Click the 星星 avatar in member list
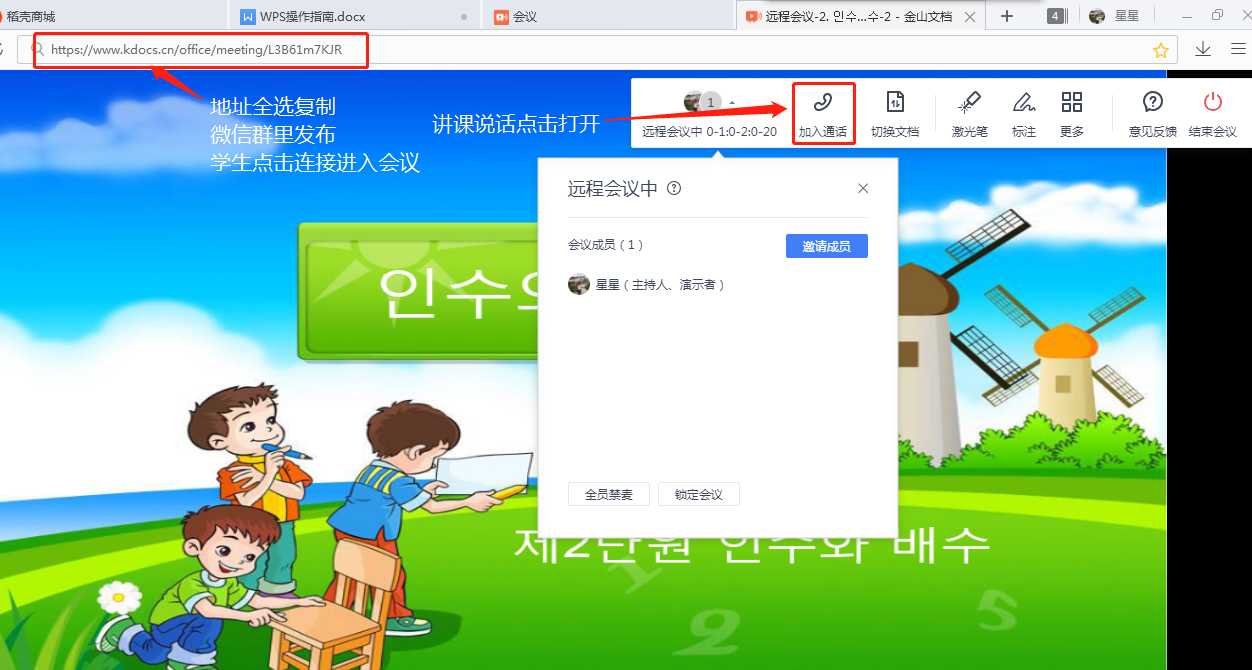The image size is (1252, 670). point(578,285)
